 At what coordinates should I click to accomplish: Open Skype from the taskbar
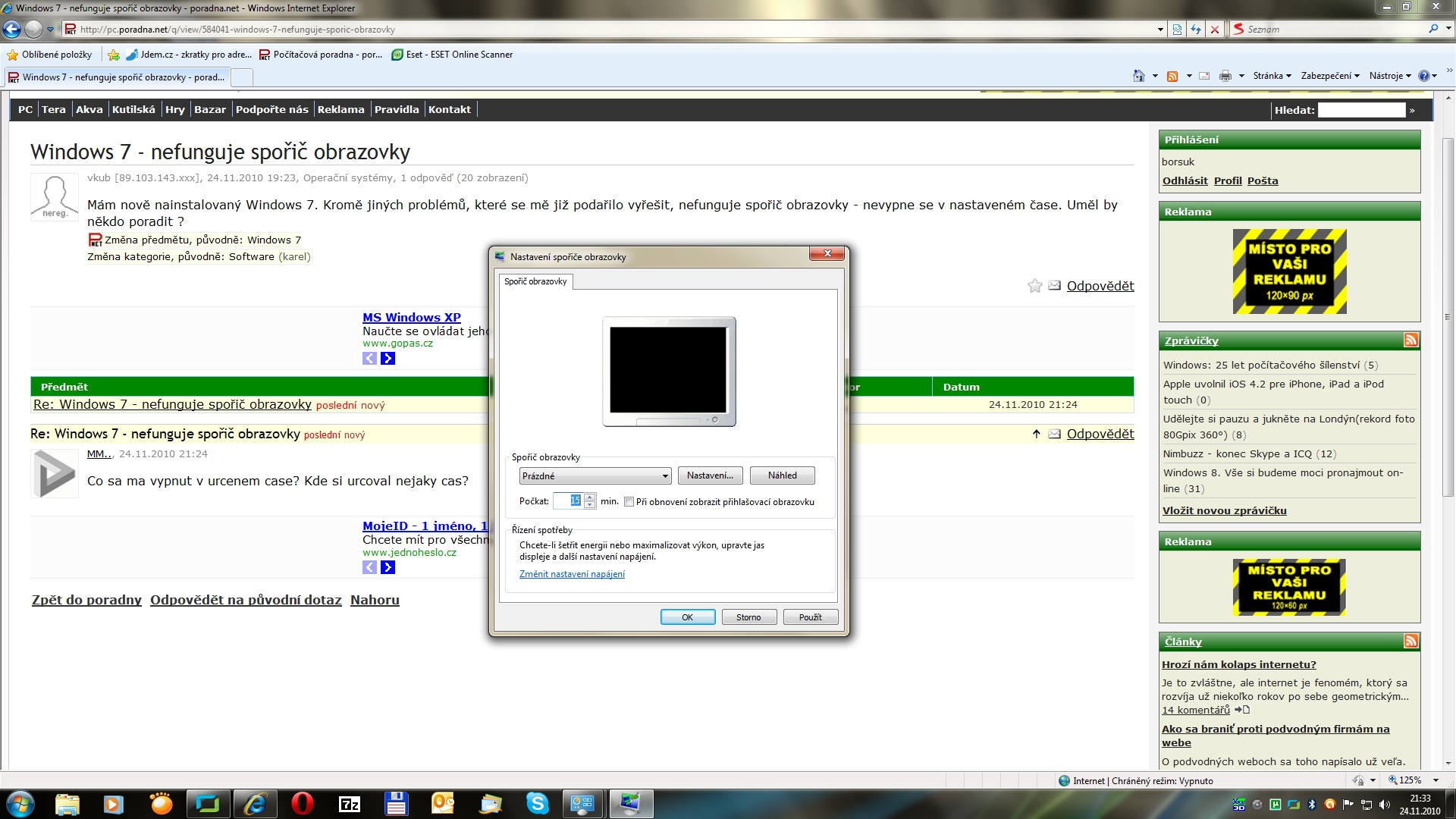(537, 804)
